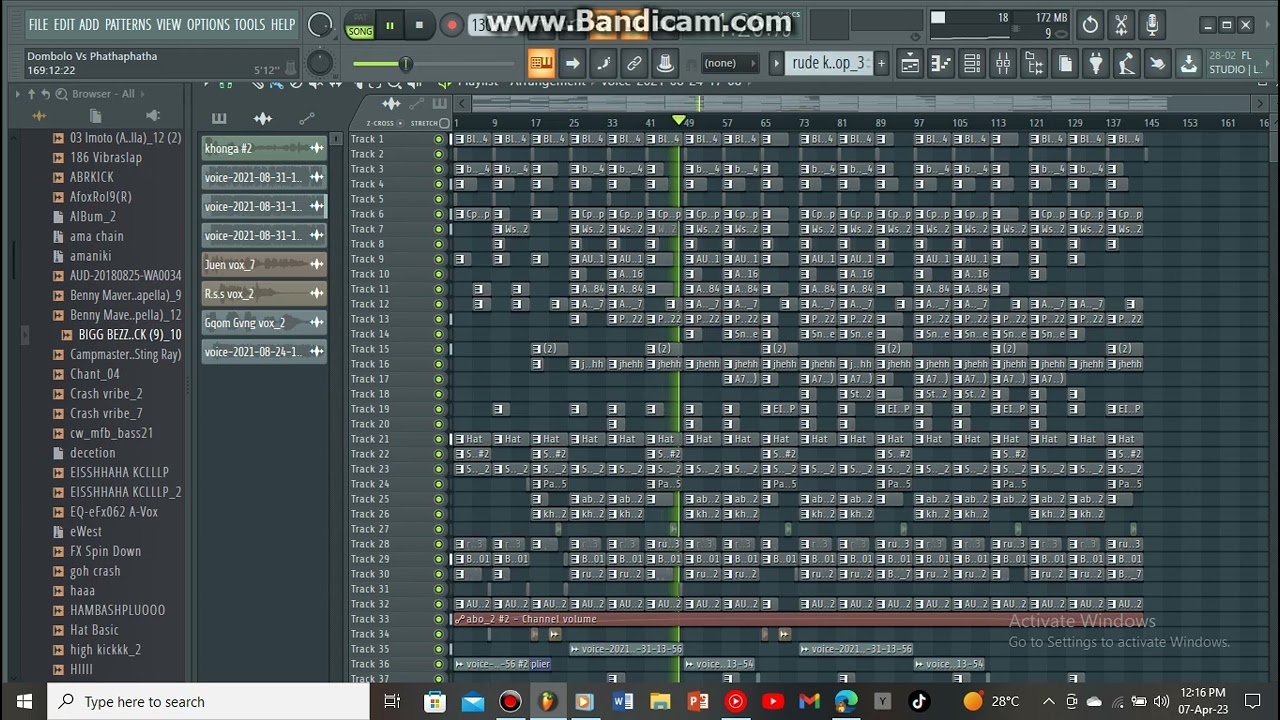This screenshot has width=1280, height=720.
Task: Open the TOOLS menu
Action: [250, 24]
